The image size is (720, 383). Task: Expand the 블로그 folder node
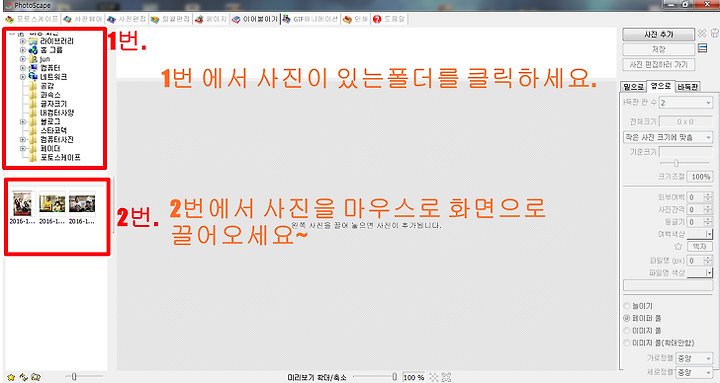pyautogui.click(x=22, y=122)
